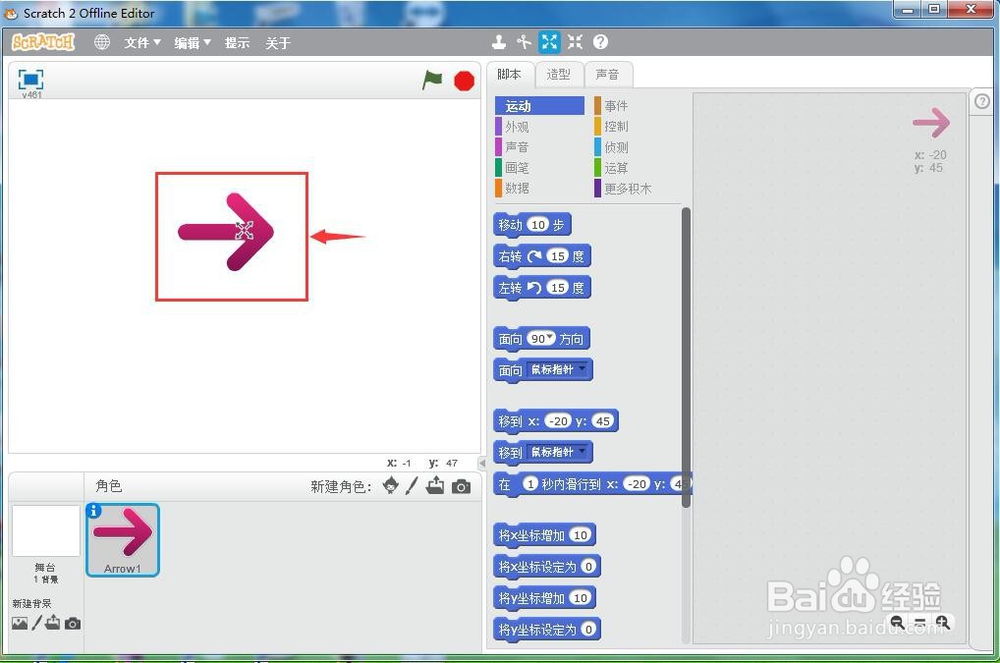Create new backdrop from camera
Screen dimensions: 1000x663
pos(73,623)
